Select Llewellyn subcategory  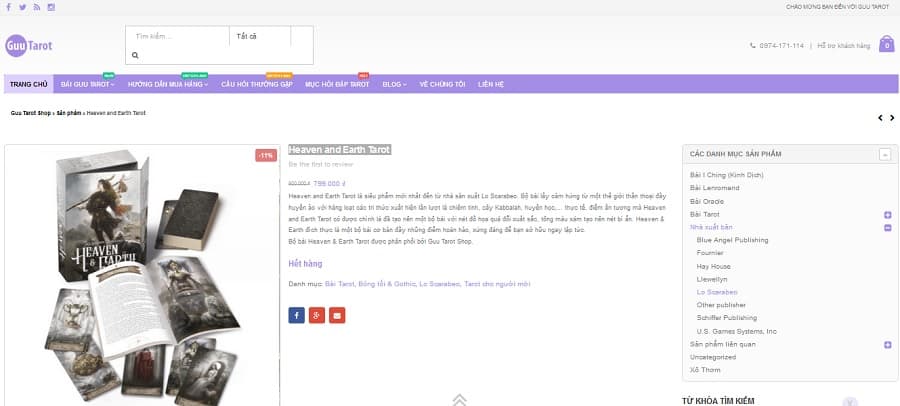(712, 279)
